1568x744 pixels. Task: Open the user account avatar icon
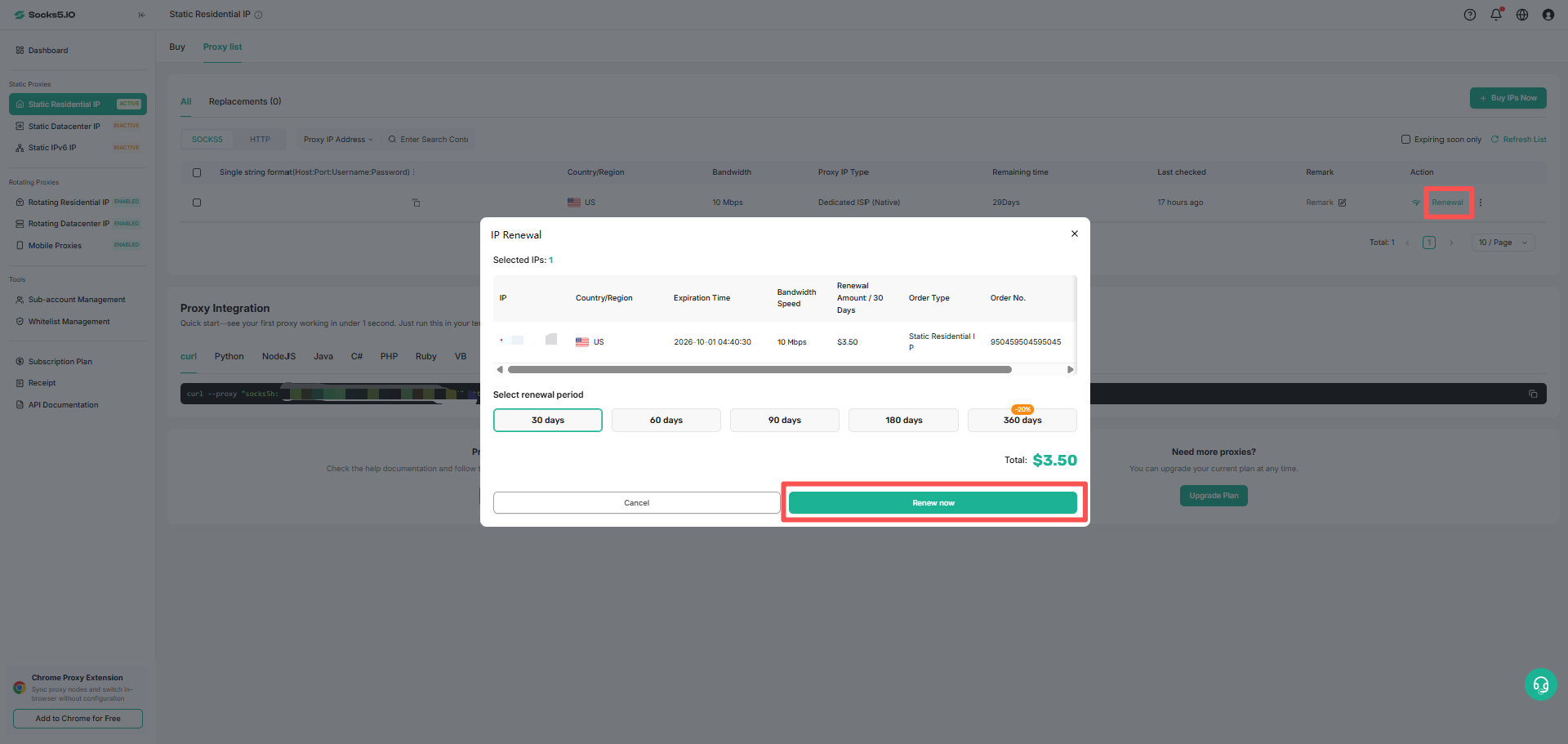coord(1548,15)
